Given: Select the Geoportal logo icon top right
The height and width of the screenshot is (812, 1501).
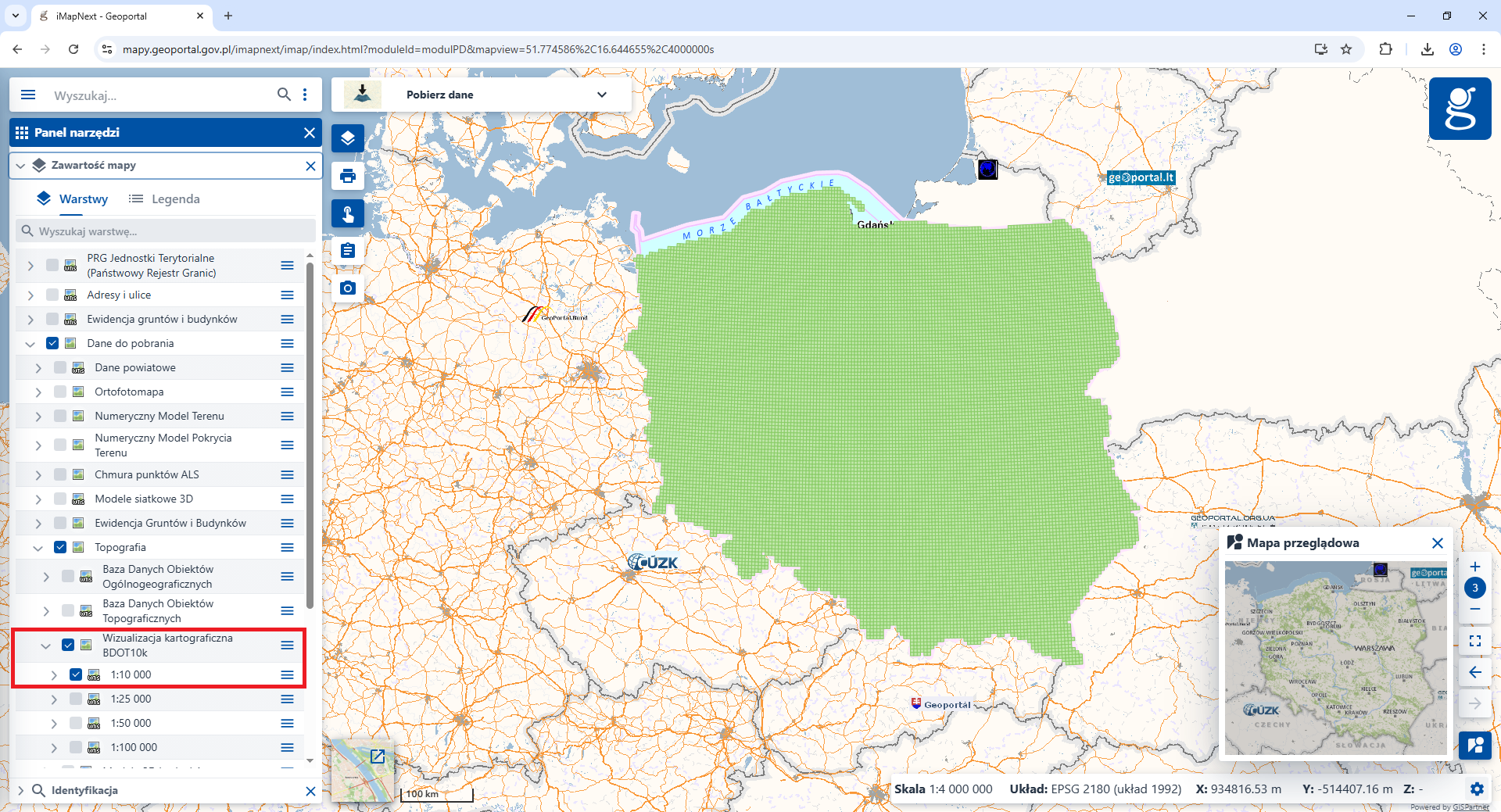Looking at the screenshot, I should point(1460,109).
